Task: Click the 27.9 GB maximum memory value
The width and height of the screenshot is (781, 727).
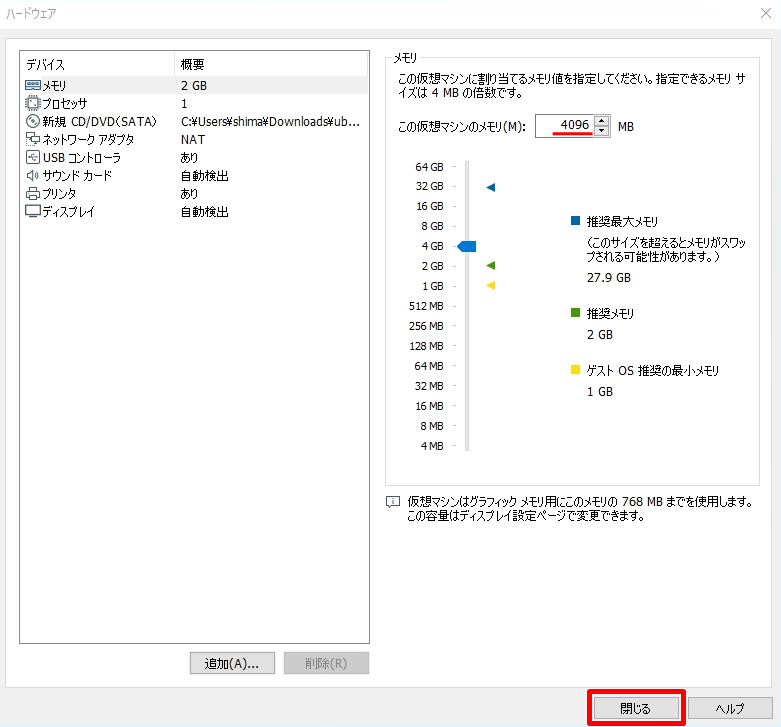Action: click(x=609, y=277)
